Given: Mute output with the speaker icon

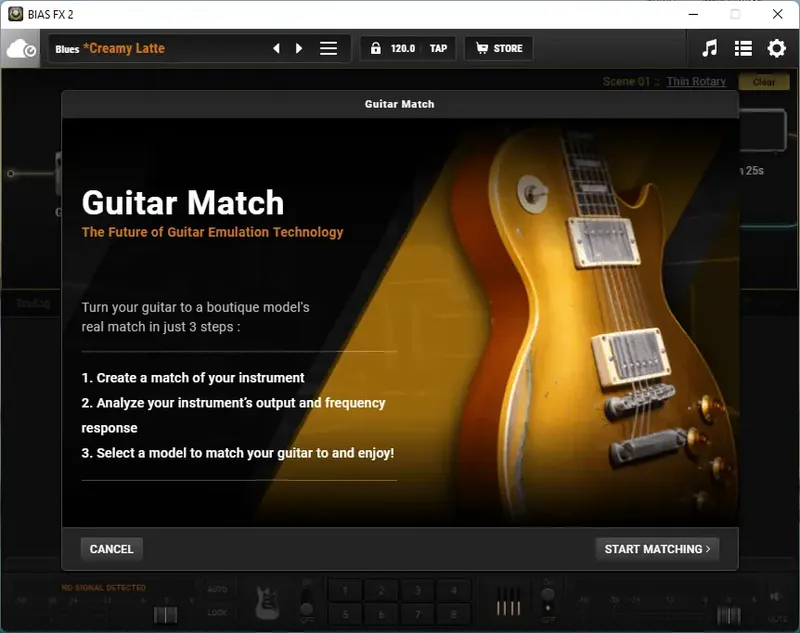Looking at the screenshot, I should point(776,596).
